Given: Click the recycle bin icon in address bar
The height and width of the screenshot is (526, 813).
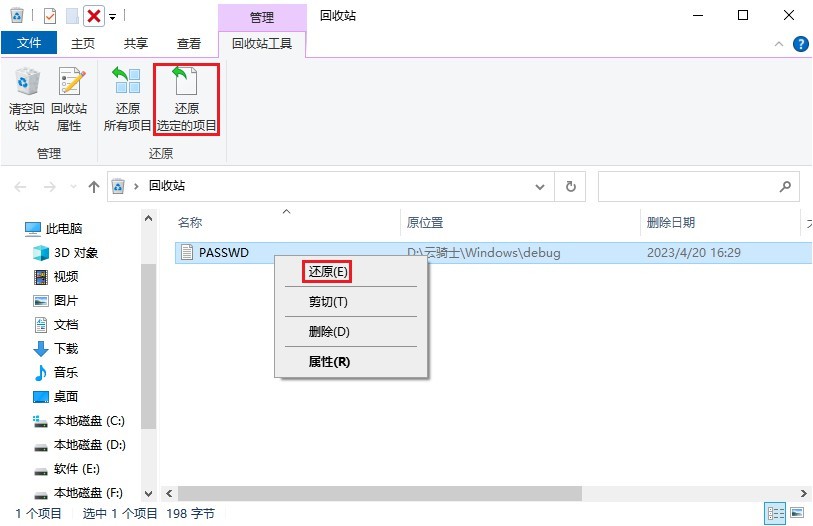Looking at the screenshot, I should (x=118, y=186).
